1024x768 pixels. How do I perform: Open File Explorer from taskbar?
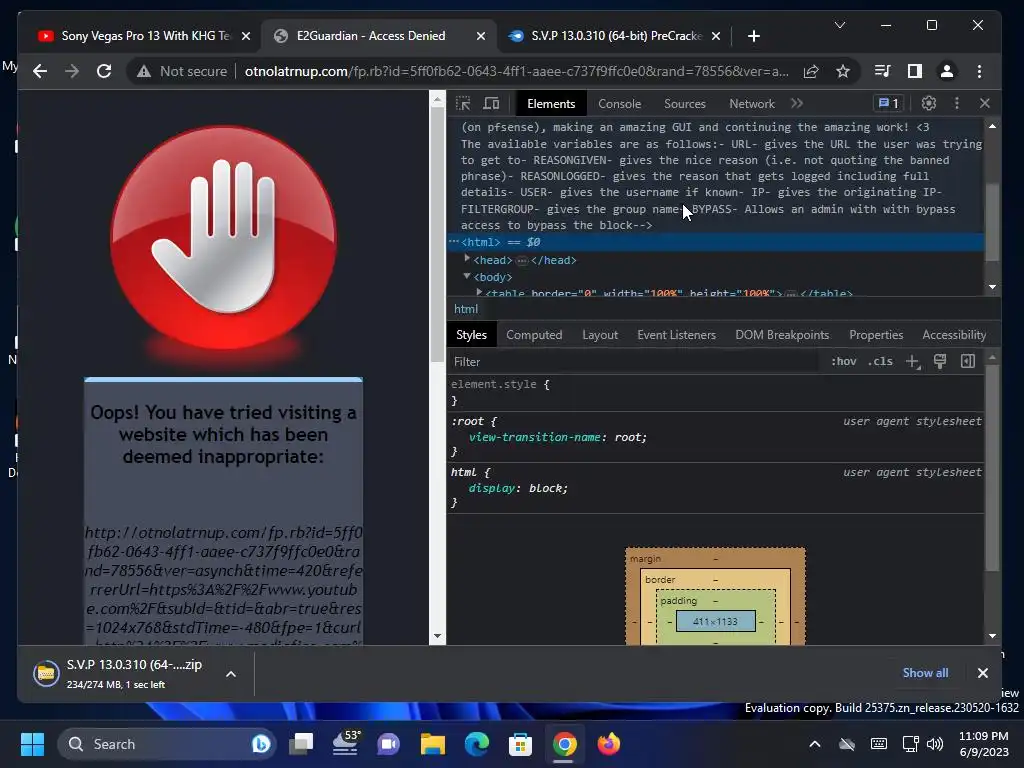432,744
